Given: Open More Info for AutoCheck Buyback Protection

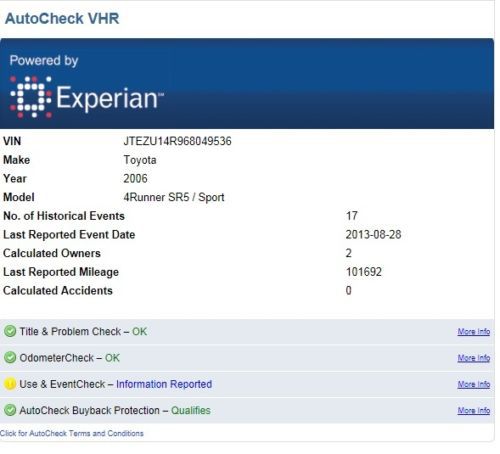Looking at the screenshot, I should pyautogui.click(x=474, y=411).
